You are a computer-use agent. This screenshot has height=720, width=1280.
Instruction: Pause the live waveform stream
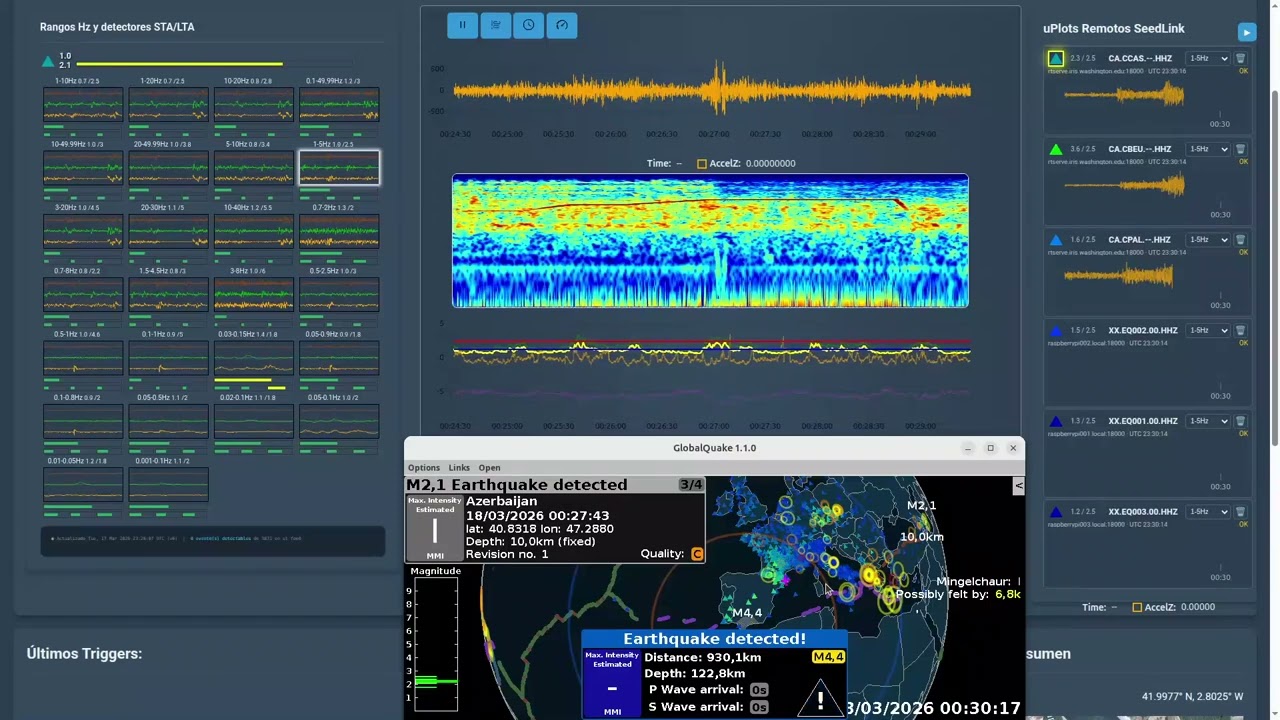click(462, 25)
